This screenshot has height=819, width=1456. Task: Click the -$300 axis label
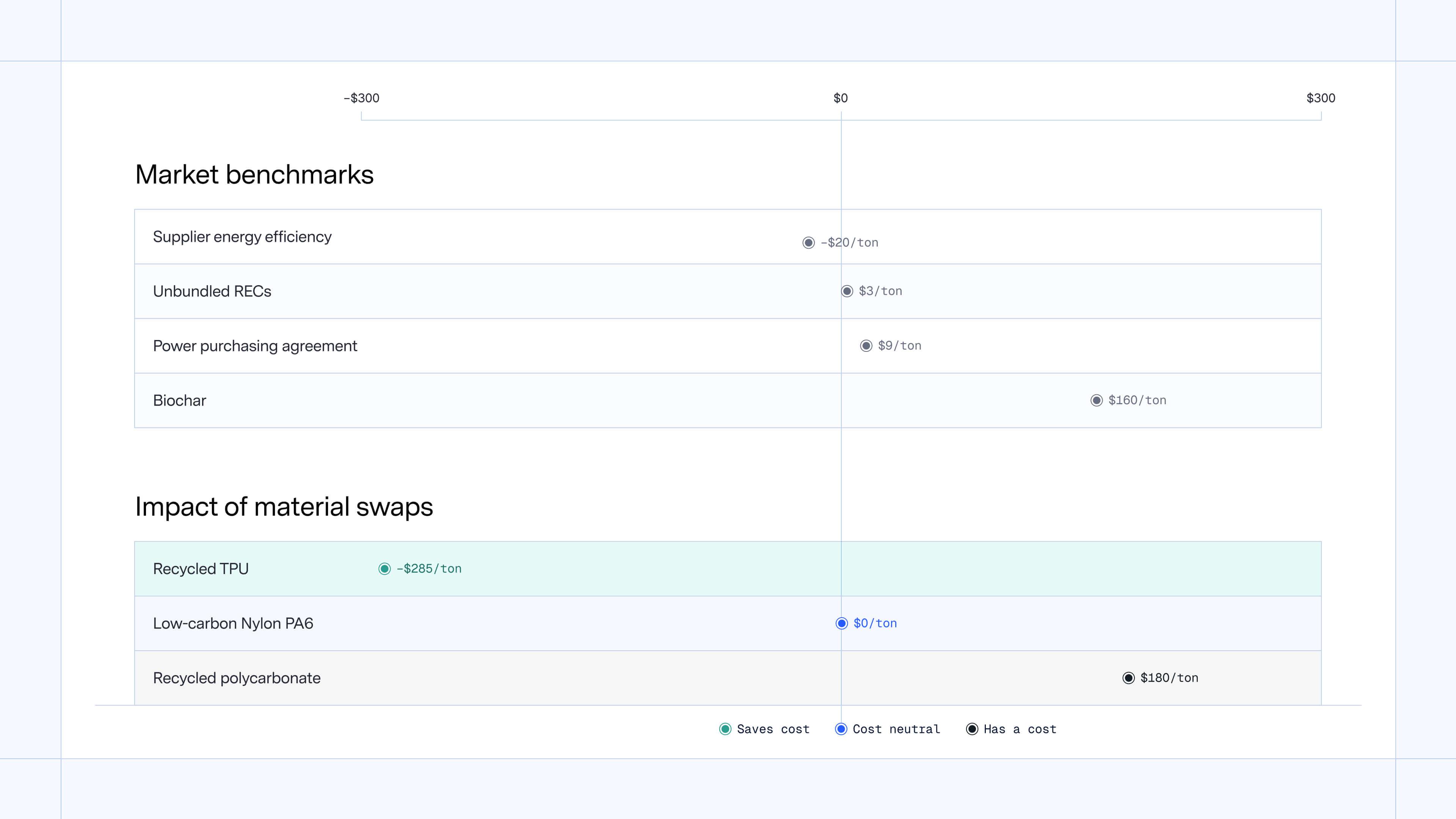(362, 98)
